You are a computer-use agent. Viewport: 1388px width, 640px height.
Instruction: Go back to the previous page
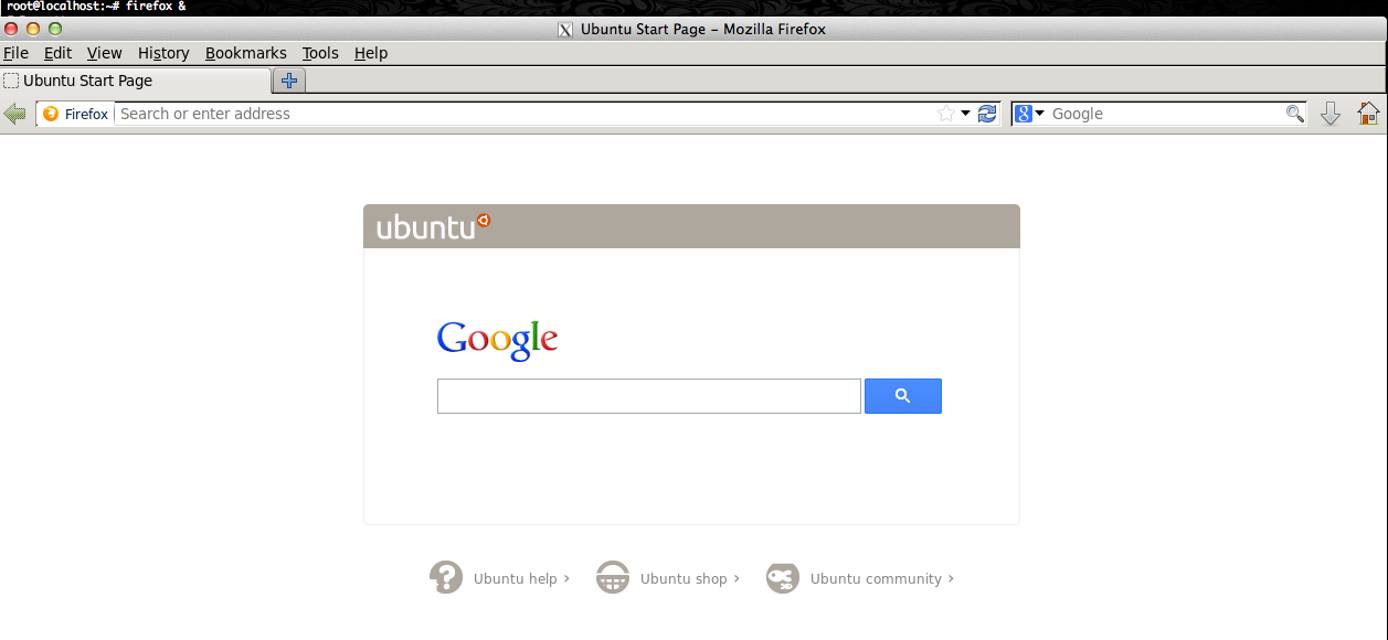[x=14, y=113]
